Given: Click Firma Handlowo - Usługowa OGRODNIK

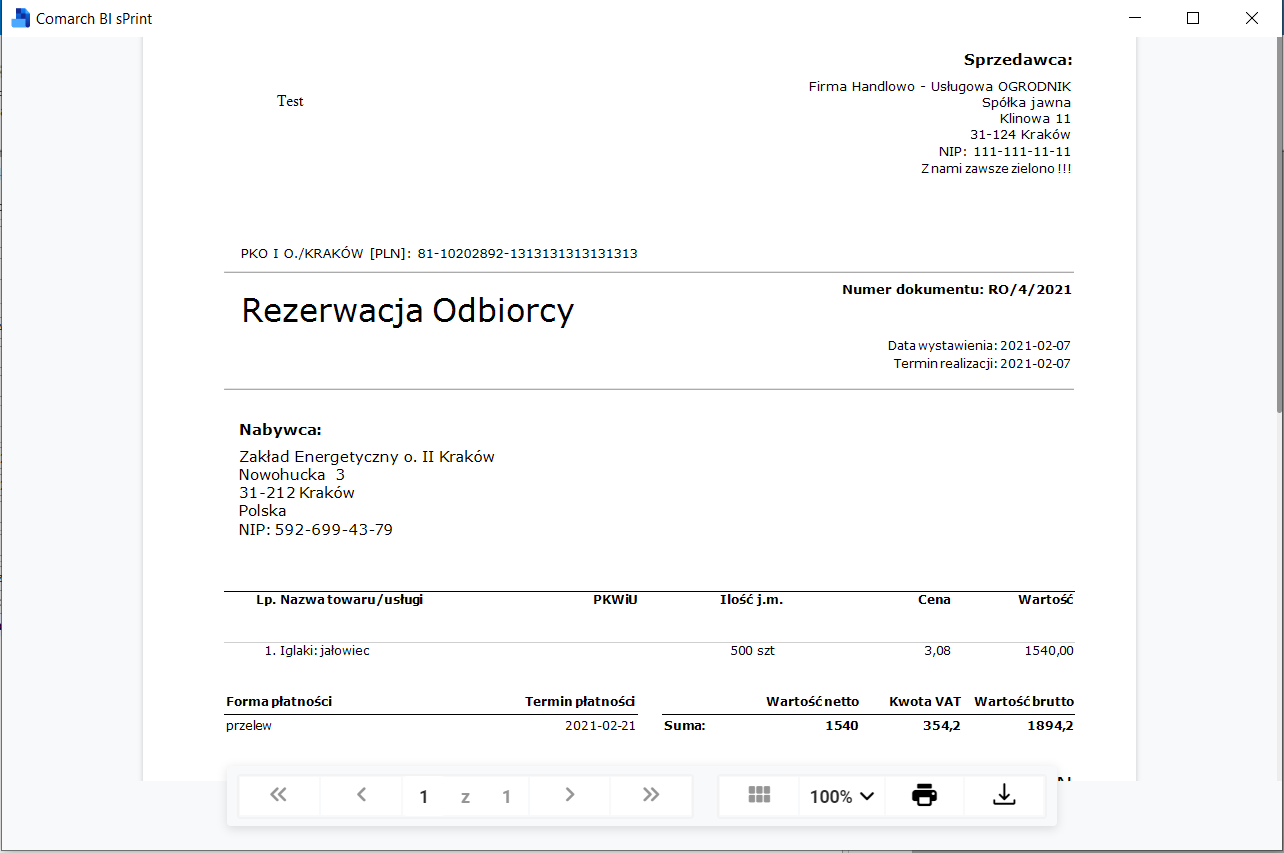Looking at the screenshot, I should click(x=940, y=87).
